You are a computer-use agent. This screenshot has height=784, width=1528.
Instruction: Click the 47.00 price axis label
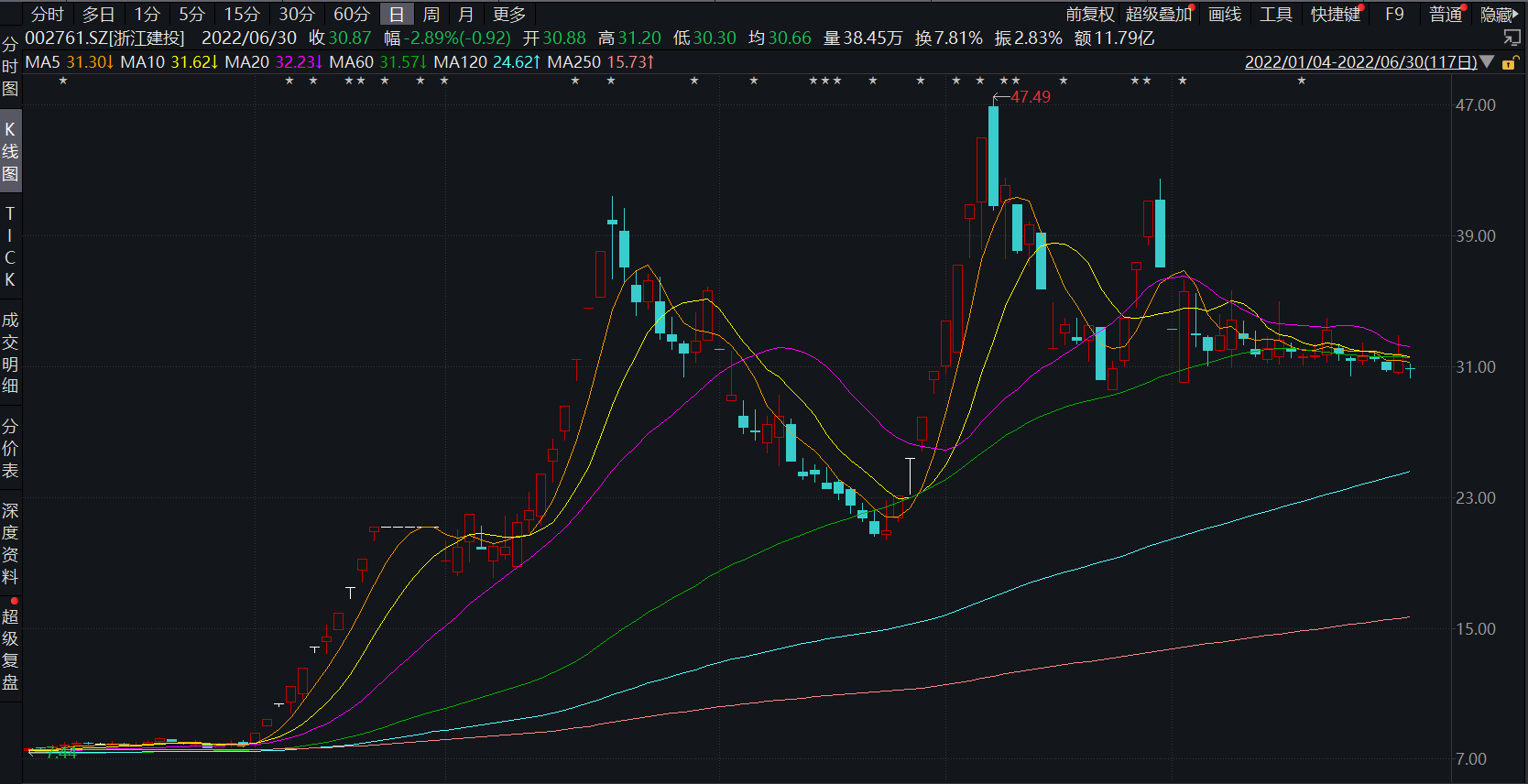1475,105
